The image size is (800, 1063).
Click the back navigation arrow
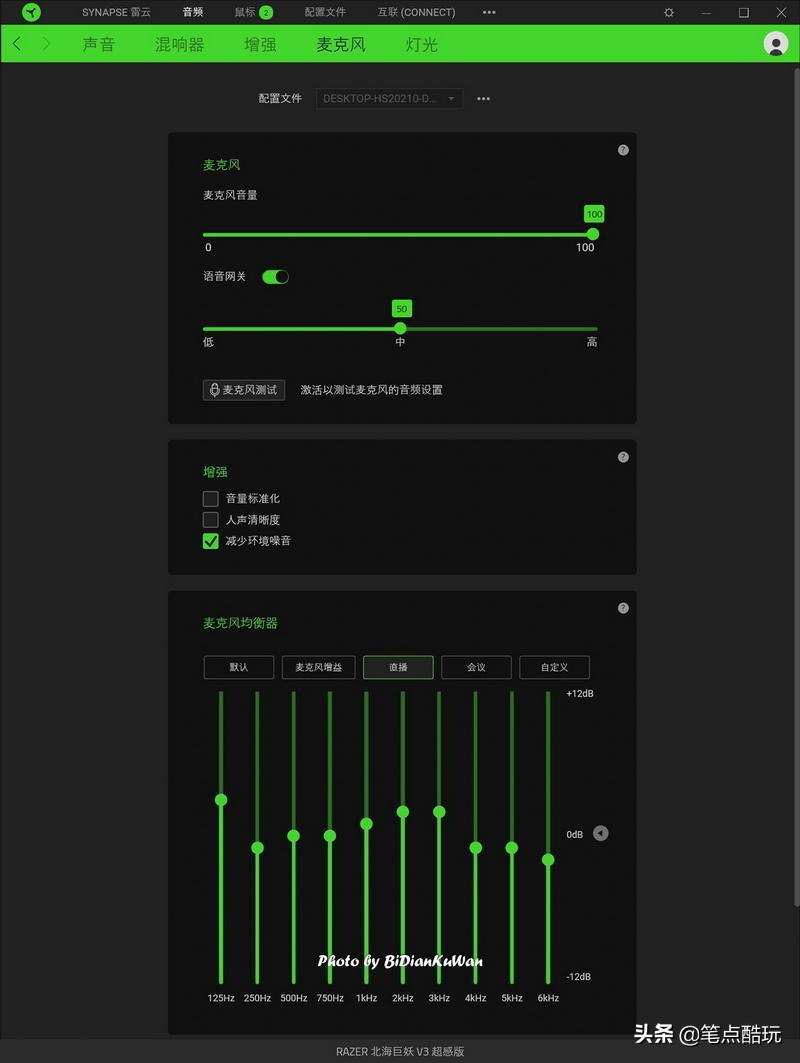(16, 44)
